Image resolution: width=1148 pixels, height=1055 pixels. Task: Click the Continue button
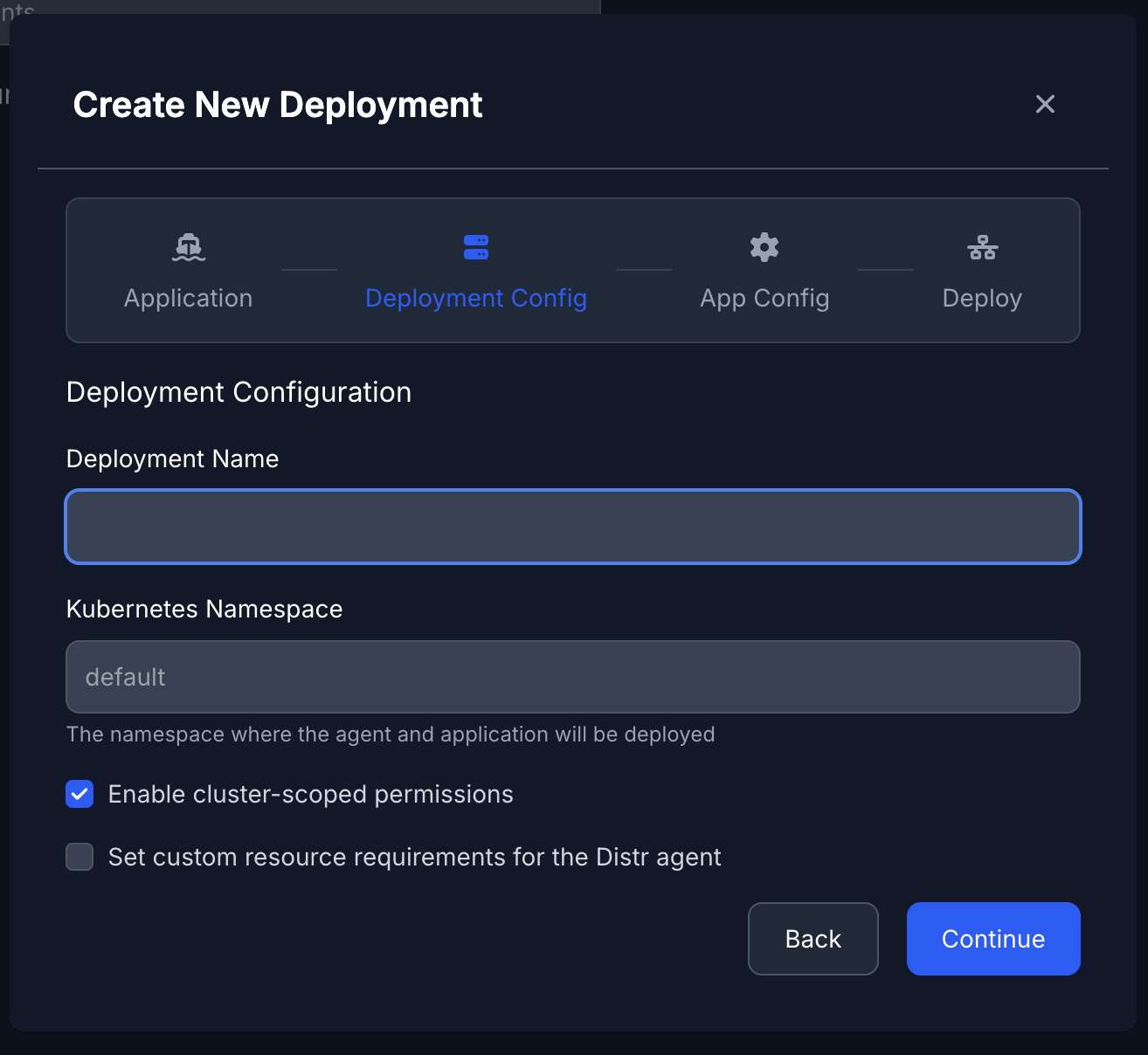coord(993,939)
